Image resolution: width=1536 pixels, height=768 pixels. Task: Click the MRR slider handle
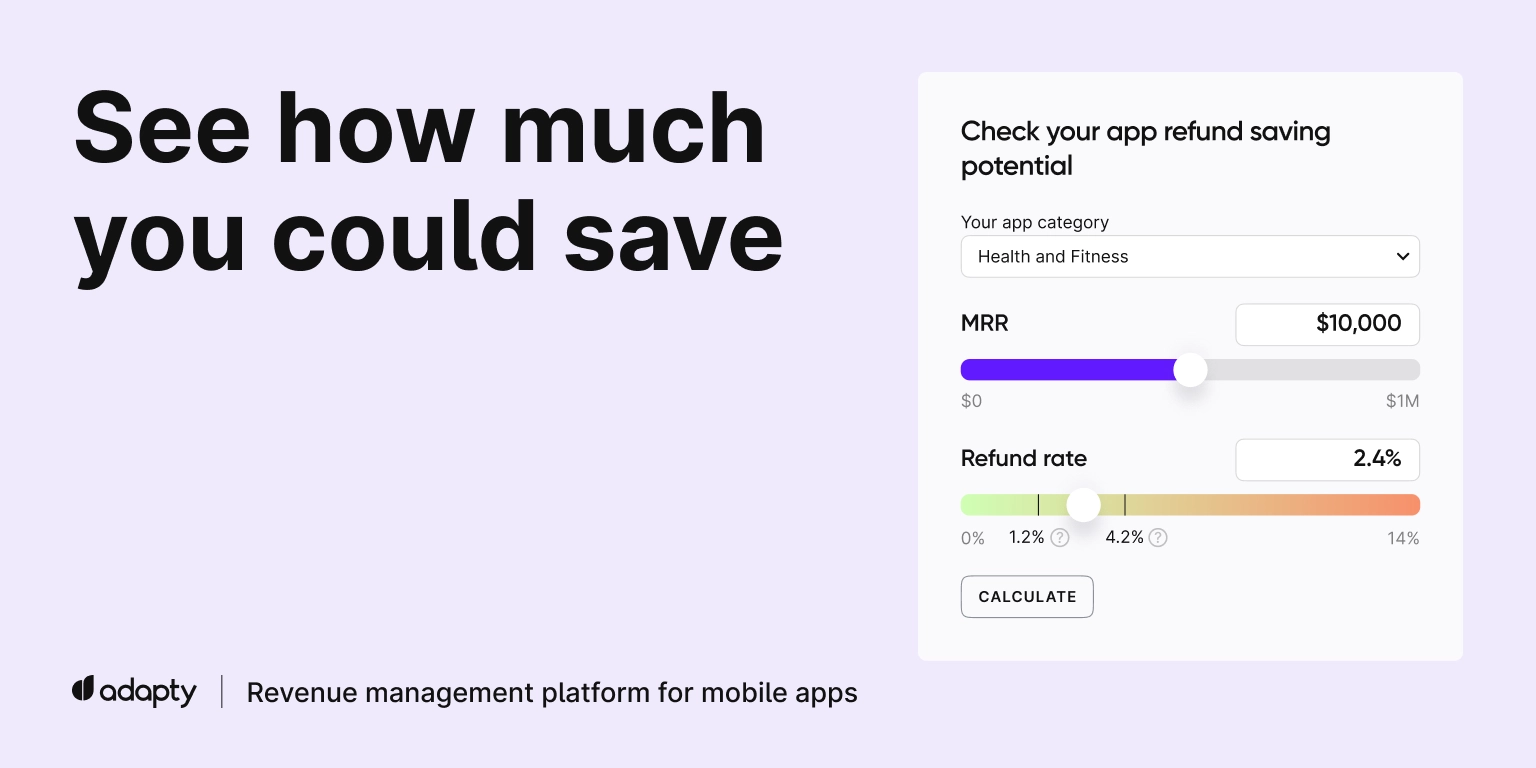click(1191, 370)
